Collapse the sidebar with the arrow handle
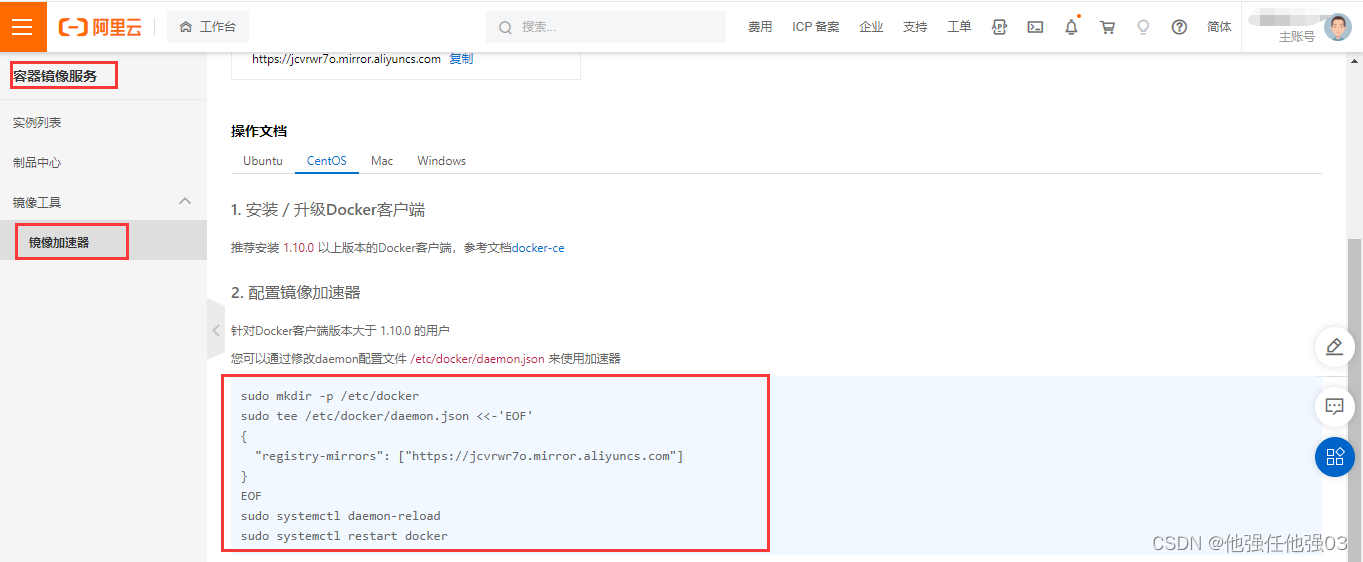1363x562 pixels. click(x=216, y=329)
